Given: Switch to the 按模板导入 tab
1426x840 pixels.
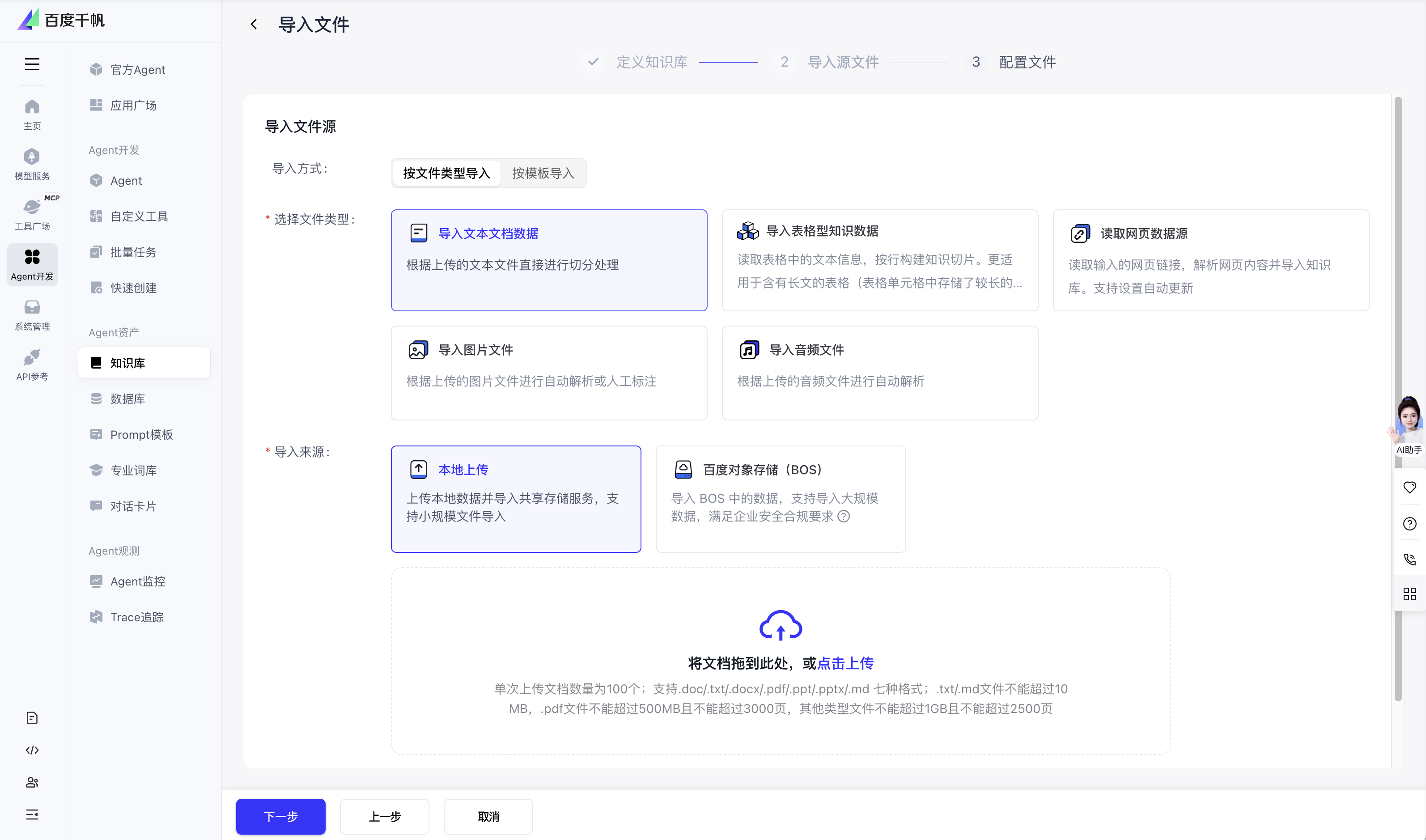Looking at the screenshot, I should tap(542, 173).
